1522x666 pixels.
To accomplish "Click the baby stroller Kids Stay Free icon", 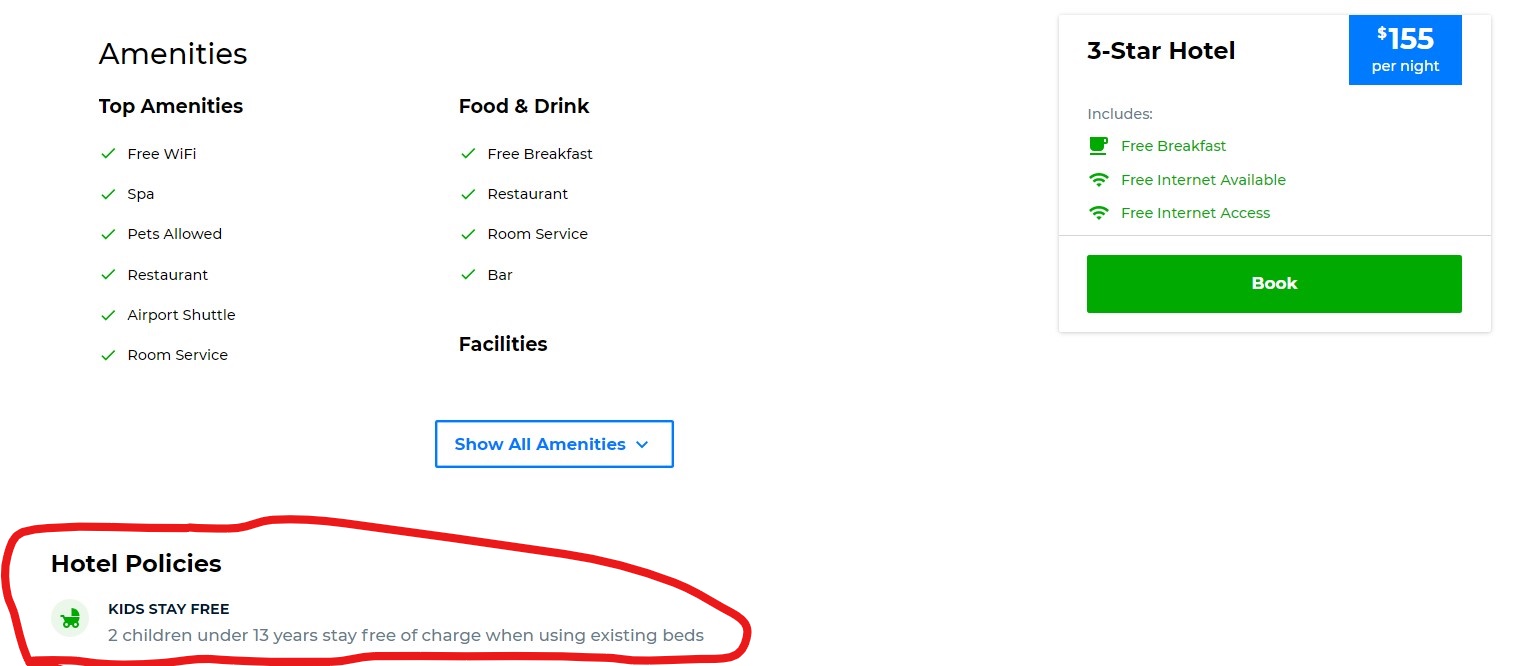I will 69,617.
